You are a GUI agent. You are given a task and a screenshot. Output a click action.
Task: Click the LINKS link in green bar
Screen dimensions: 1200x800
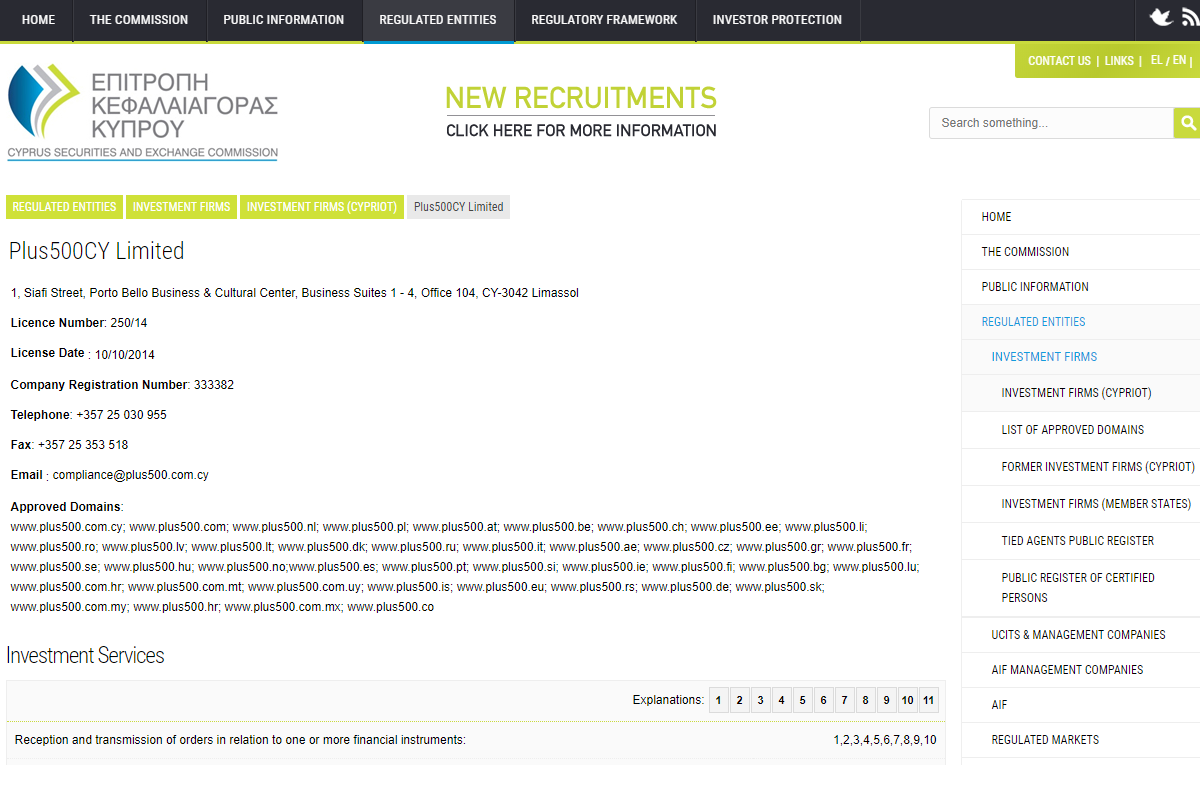point(1119,61)
